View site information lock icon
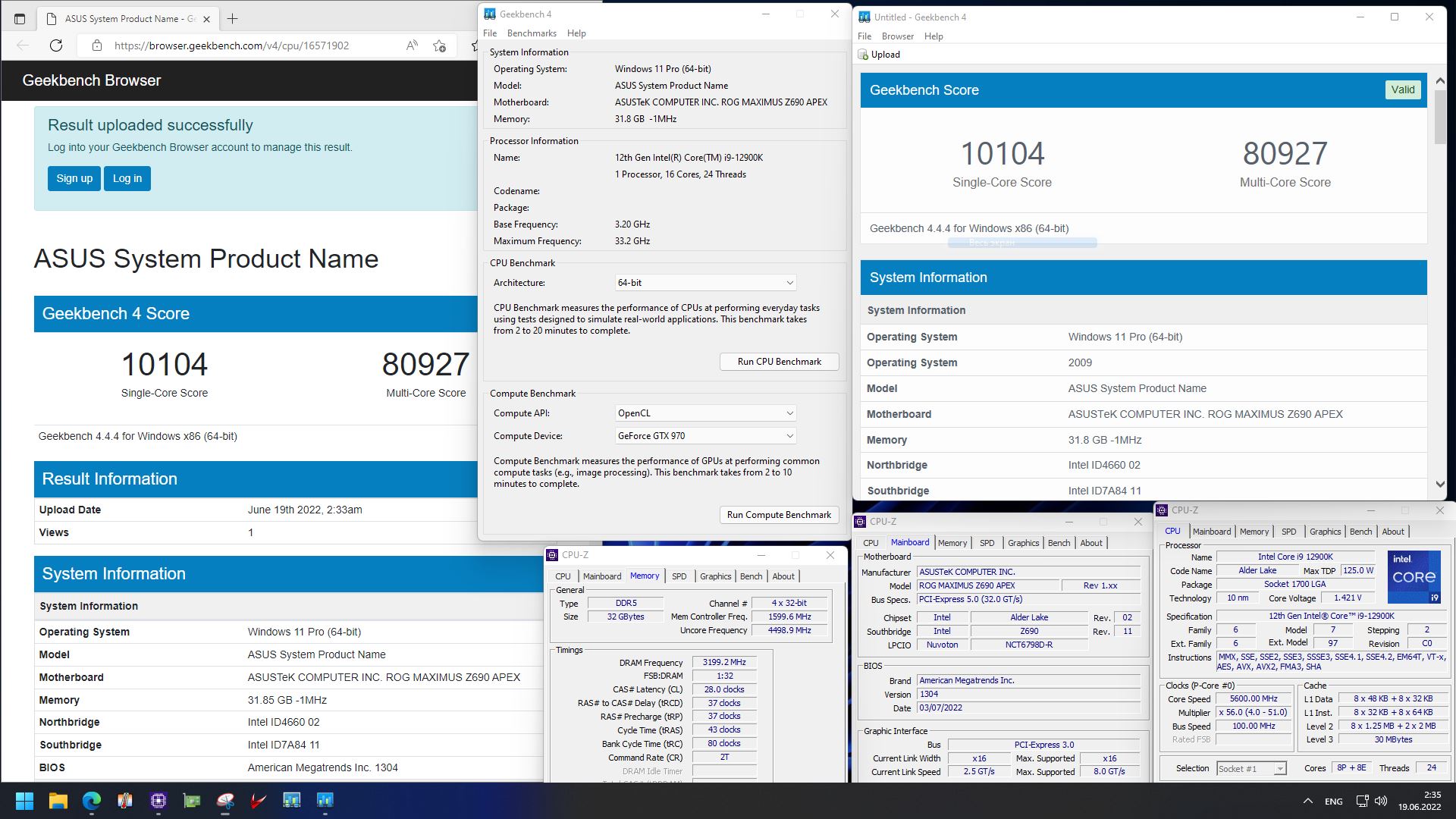Image resolution: width=1456 pixels, height=819 pixels. click(x=97, y=45)
